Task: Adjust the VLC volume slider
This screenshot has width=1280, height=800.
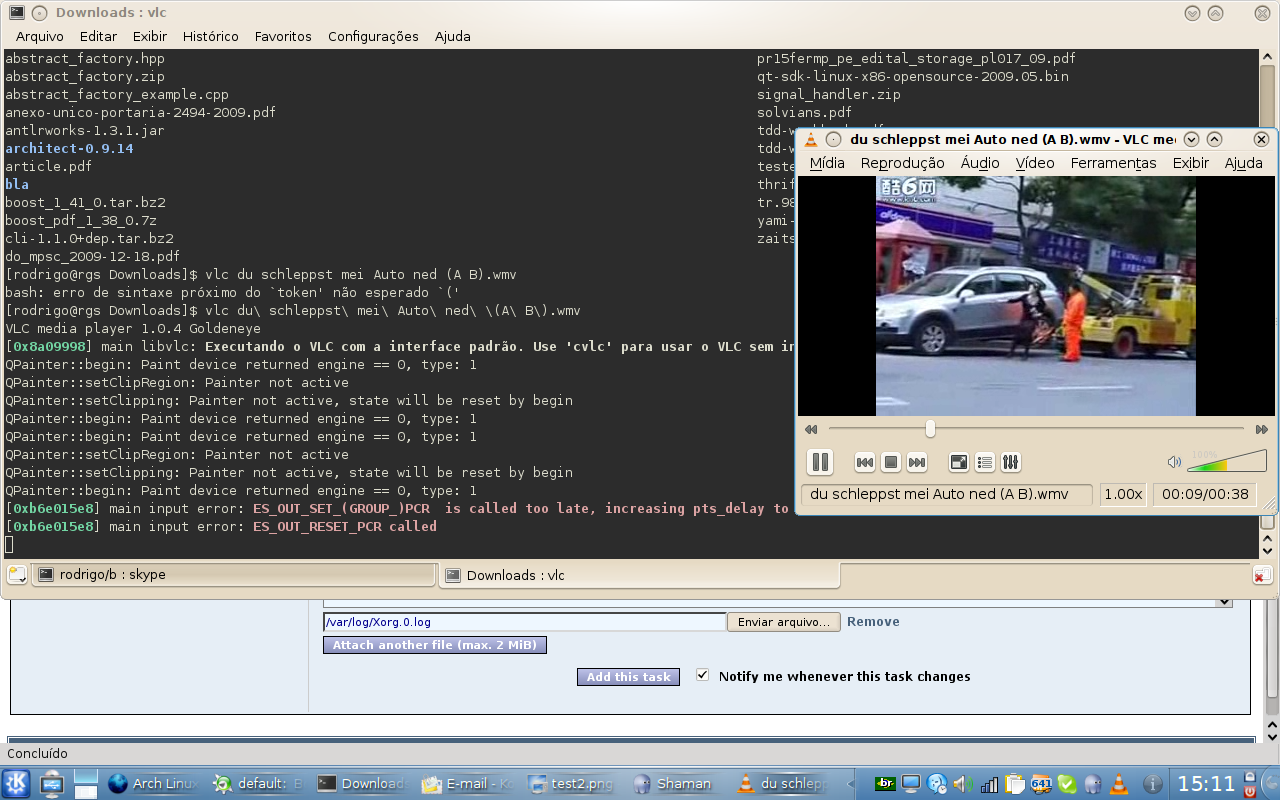Action: point(1227,463)
